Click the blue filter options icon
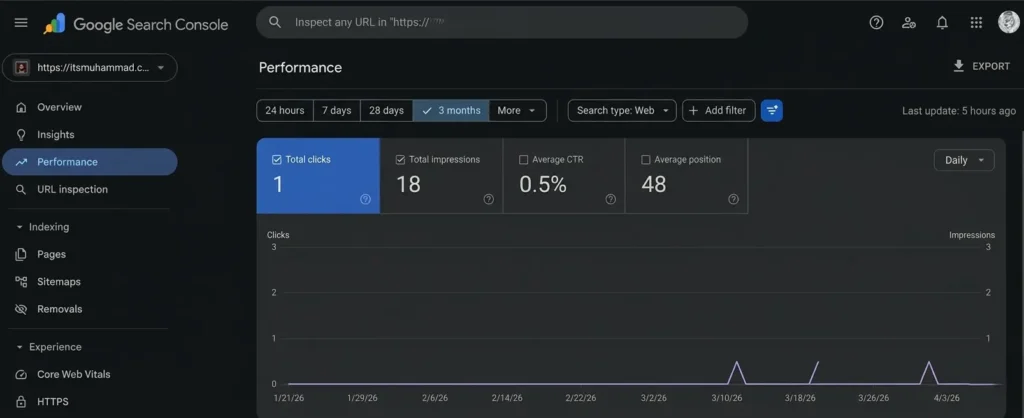The width and height of the screenshot is (1024, 418). 772,110
